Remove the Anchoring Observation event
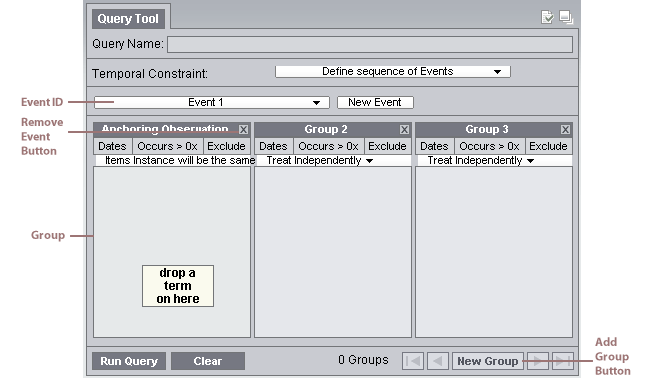 click(x=243, y=130)
